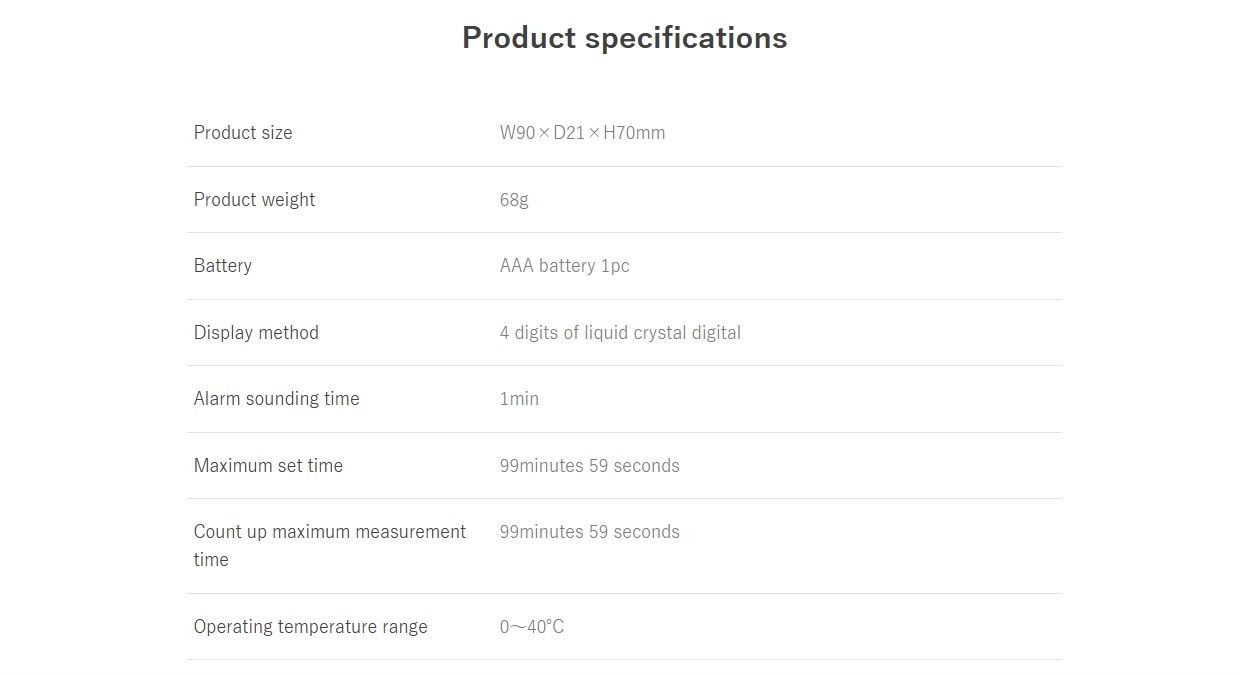This screenshot has height=675, width=1243.
Task: Click the 68g weight value
Action: pos(514,200)
